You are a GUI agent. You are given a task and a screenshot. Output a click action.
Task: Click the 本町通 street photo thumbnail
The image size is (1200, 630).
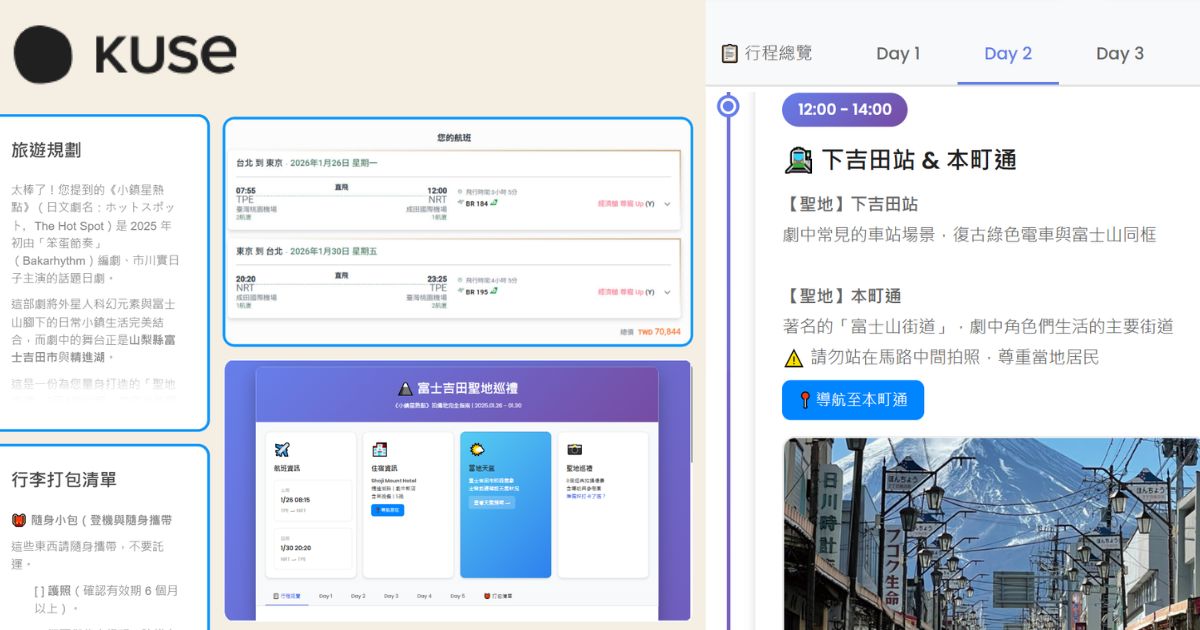click(990, 530)
